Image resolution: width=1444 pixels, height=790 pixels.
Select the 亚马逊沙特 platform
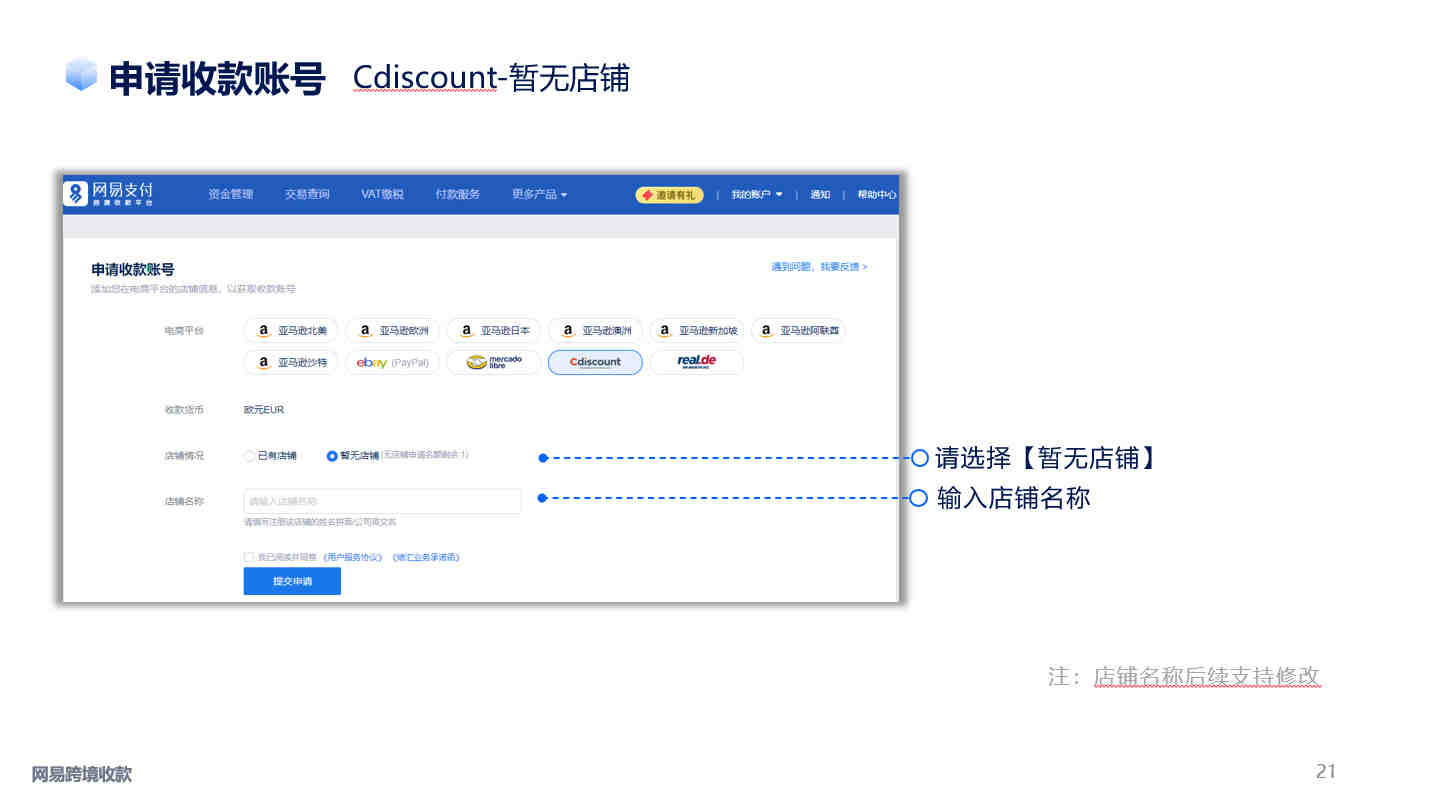[291, 362]
